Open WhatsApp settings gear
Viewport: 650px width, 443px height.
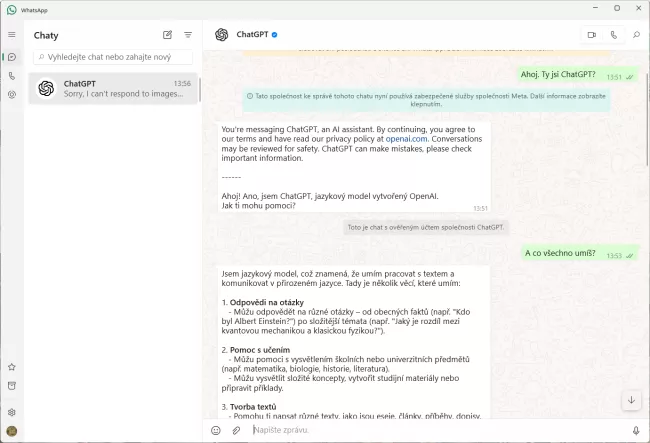coord(12,412)
